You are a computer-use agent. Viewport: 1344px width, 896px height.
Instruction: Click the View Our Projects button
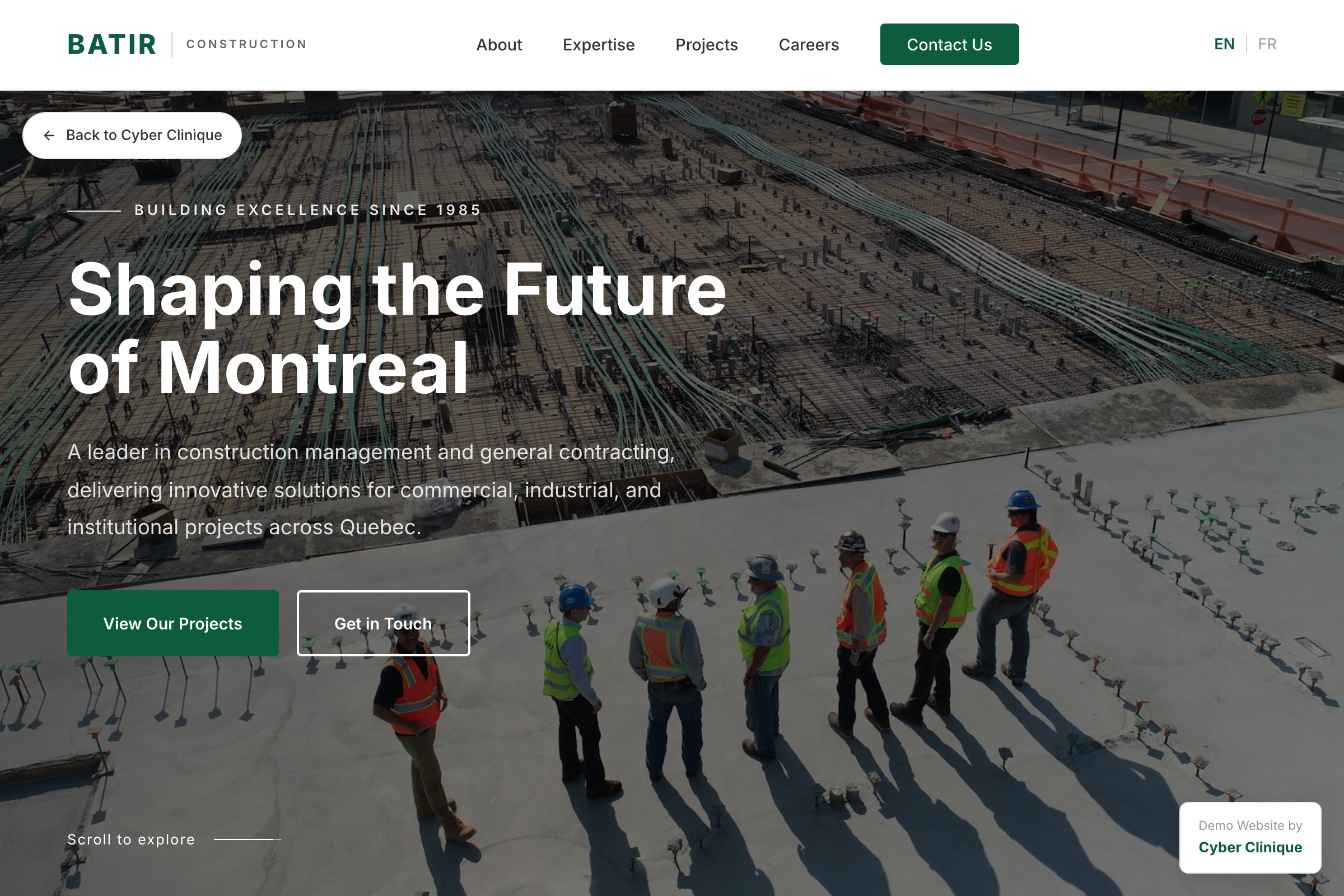coord(172,623)
